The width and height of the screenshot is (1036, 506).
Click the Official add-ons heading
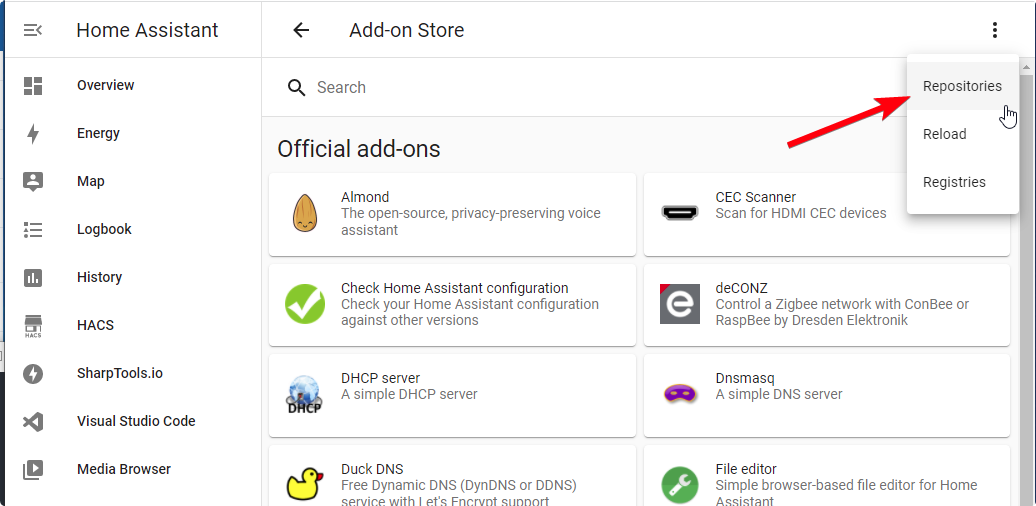[359, 149]
